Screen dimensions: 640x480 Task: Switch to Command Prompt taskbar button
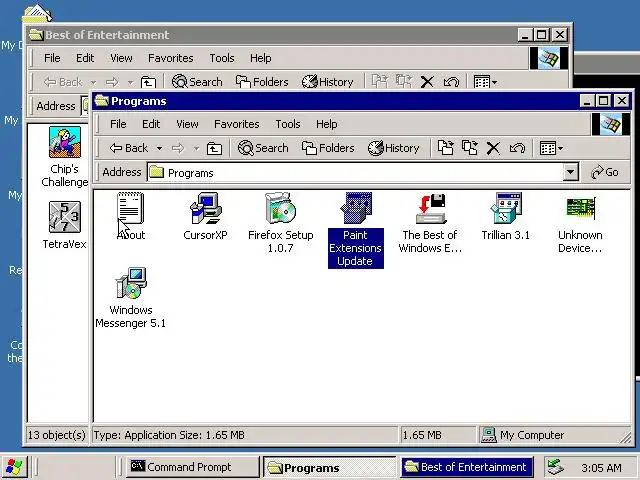pos(192,467)
